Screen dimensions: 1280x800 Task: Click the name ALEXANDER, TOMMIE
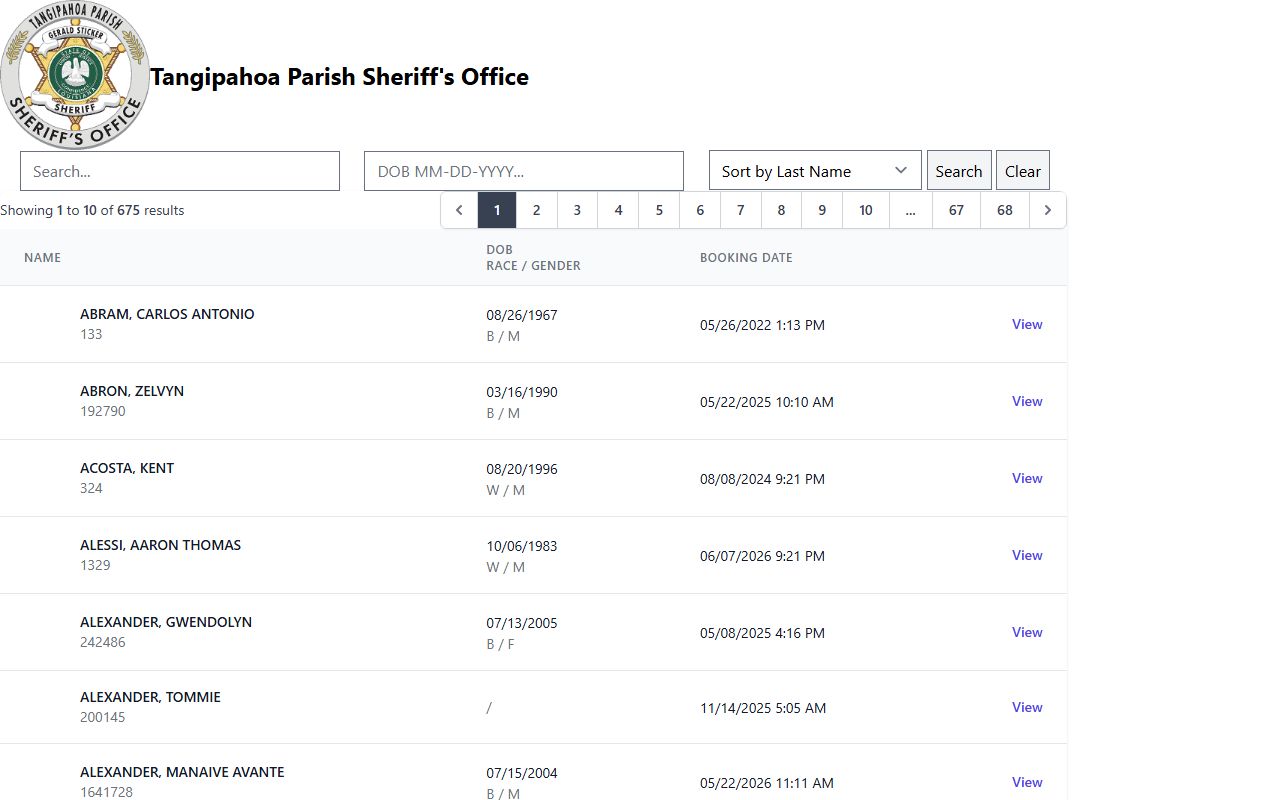click(x=150, y=697)
